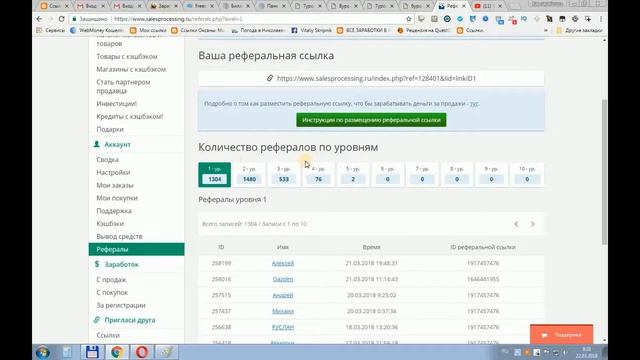The image size is (640, 360).
Task: Click the person icon next to Аккаунт
Action: click(x=97, y=144)
